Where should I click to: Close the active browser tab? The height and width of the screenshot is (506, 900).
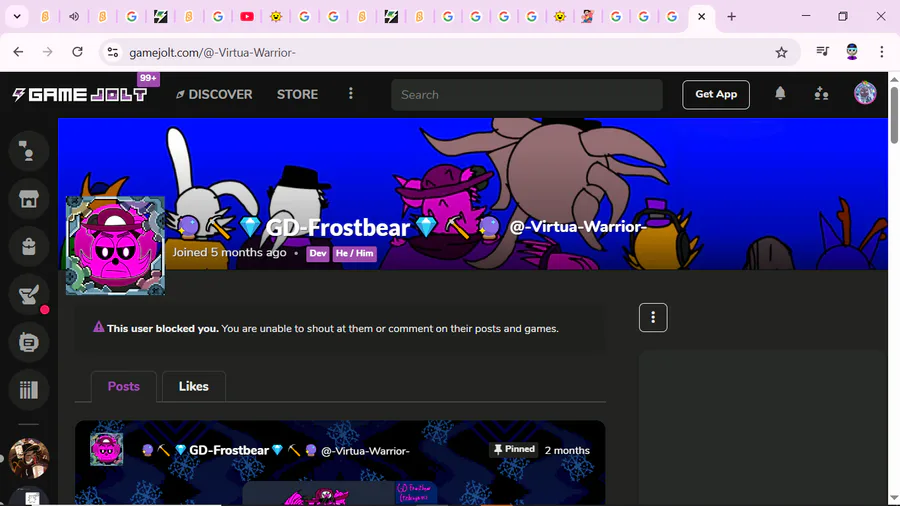[701, 17]
